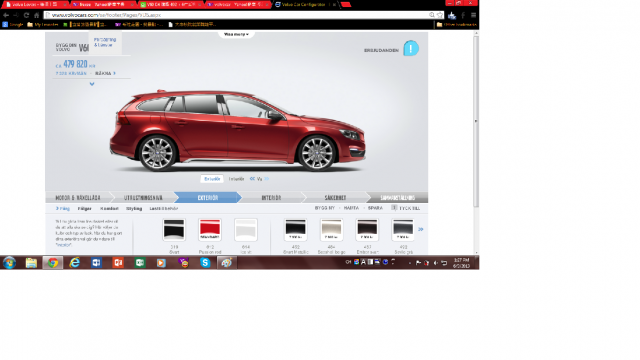Click the Spara link
The height and width of the screenshot is (360, 640).
375,208
